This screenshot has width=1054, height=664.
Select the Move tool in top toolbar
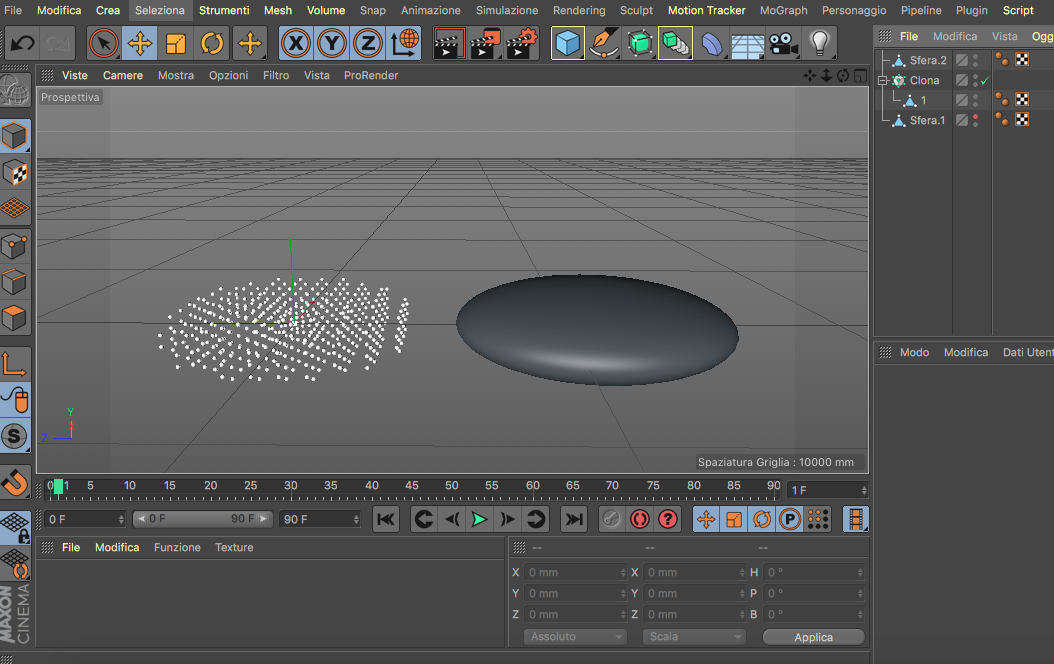139,44
